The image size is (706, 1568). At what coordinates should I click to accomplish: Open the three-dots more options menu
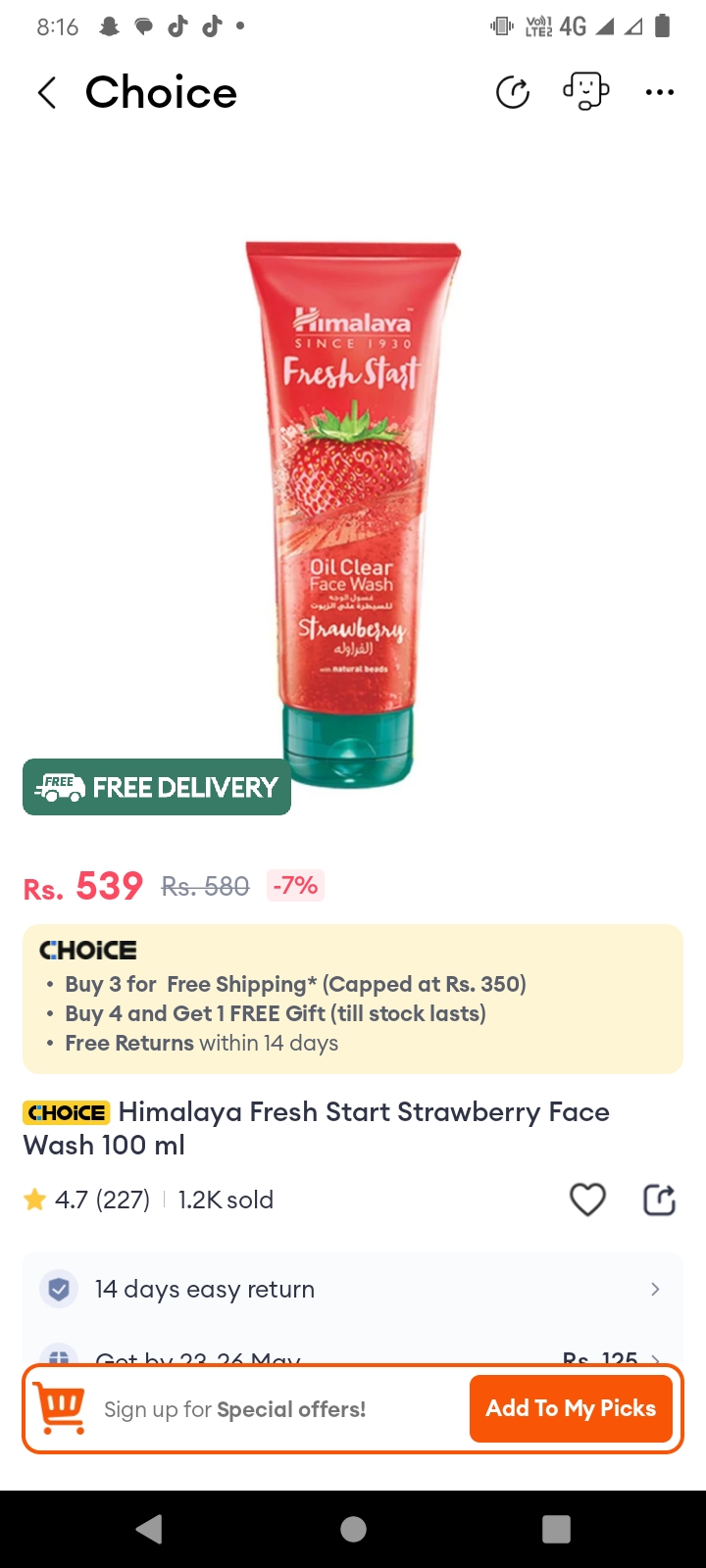tap(660, 93)
